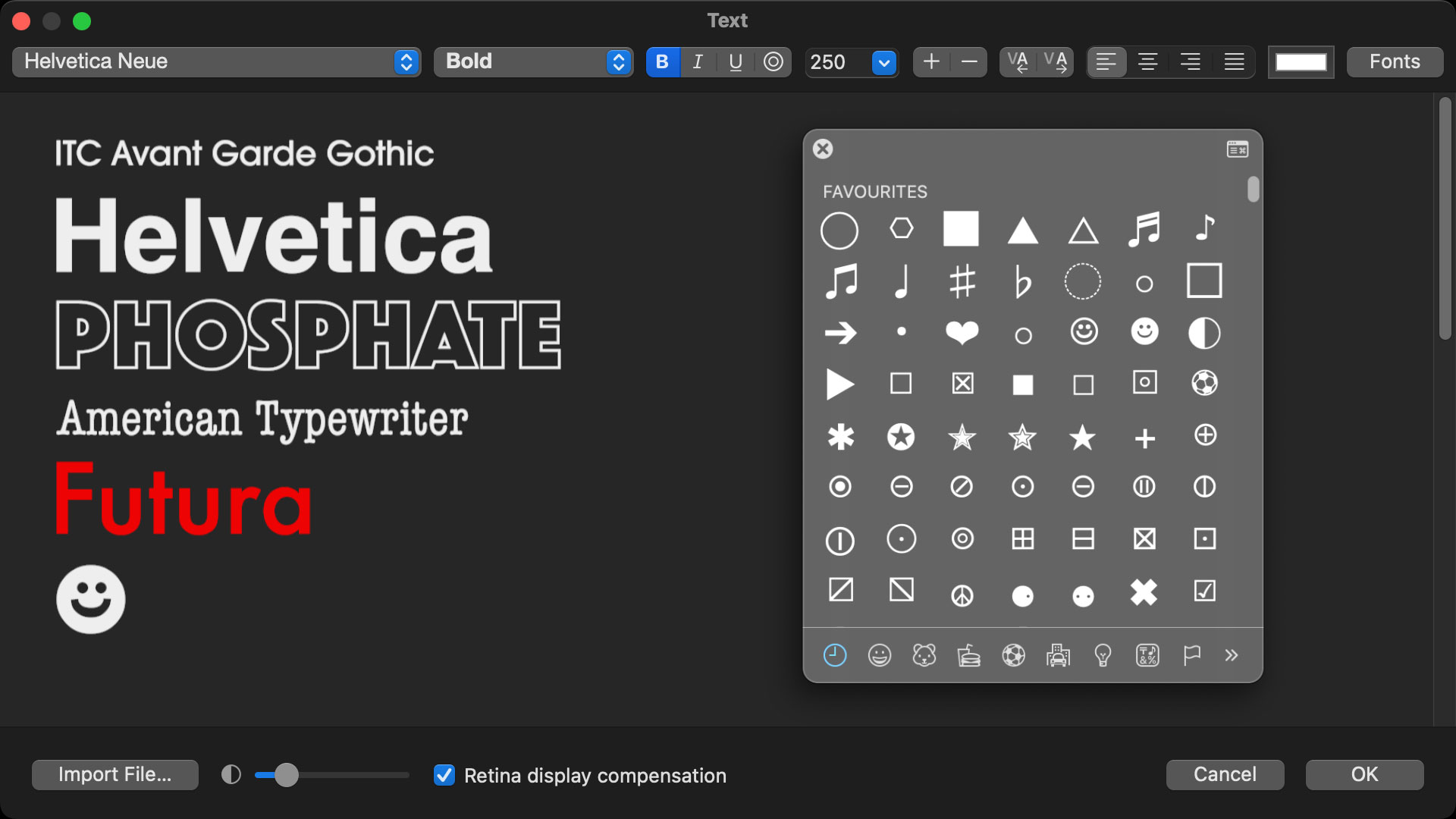The width and height of the screenshot is (1456, 819).
Task: Open Smileys & People emoji category
Action: 880,655
